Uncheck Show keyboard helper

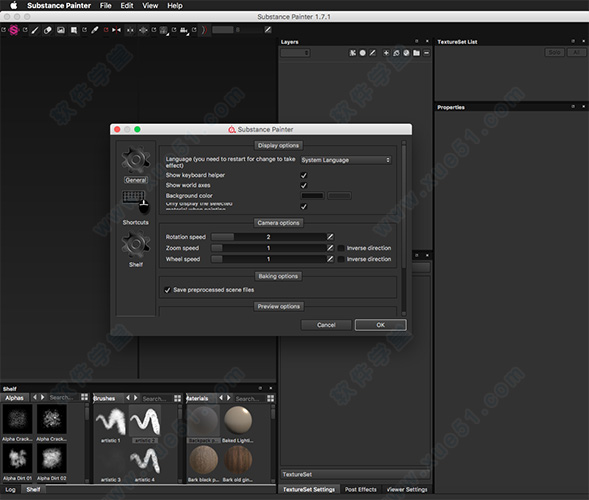point(304,175)
